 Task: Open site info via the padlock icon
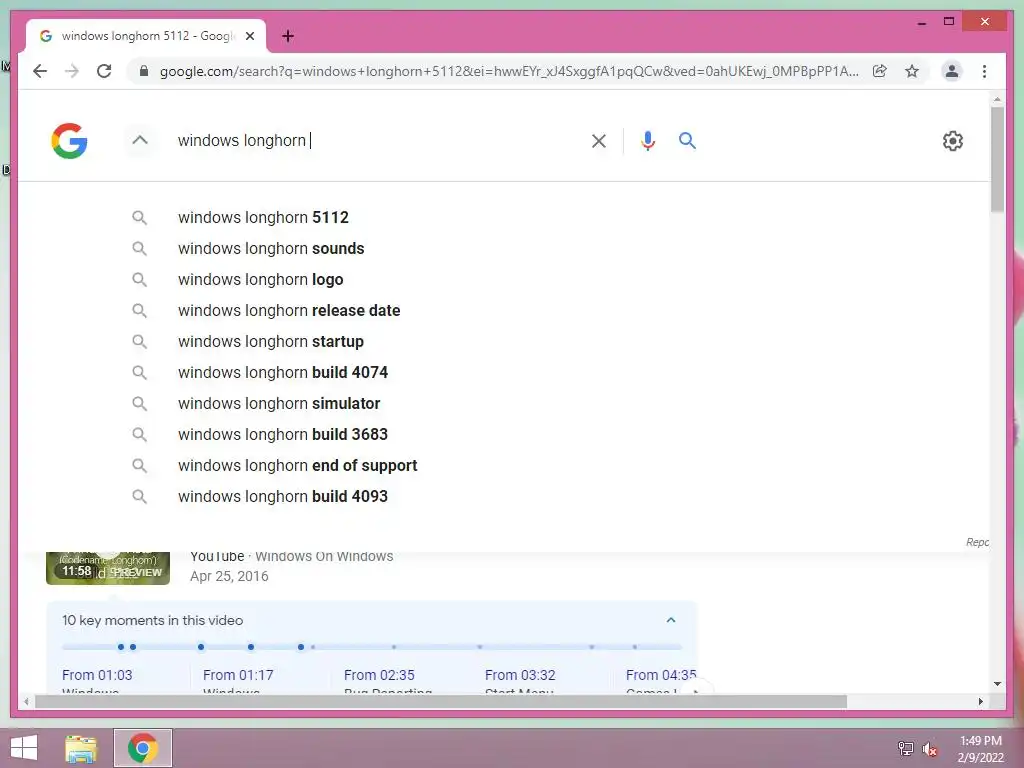tap(144, 71)
